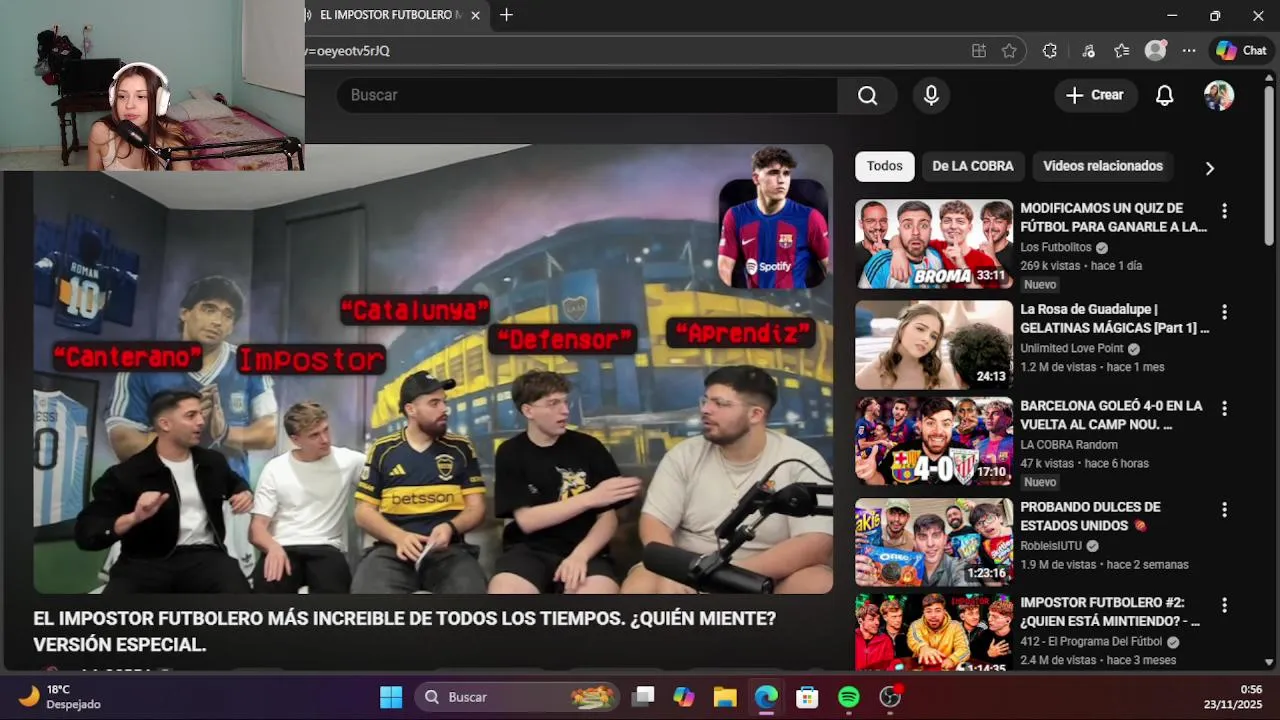Click title IMPOSTOR FUTBOLERO #2
1280x720 pixels.
[1110, 611]
